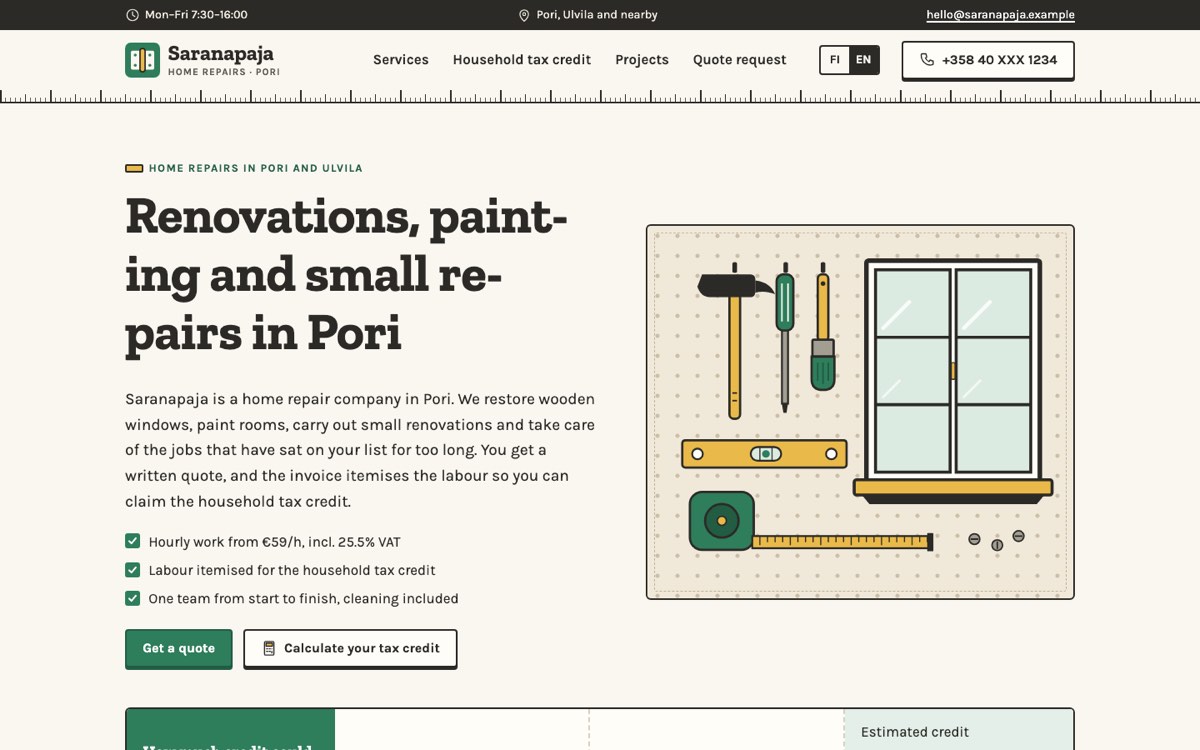
Task: Open the Services menu item
Action: pyautogui.click(x=401, y=60)
